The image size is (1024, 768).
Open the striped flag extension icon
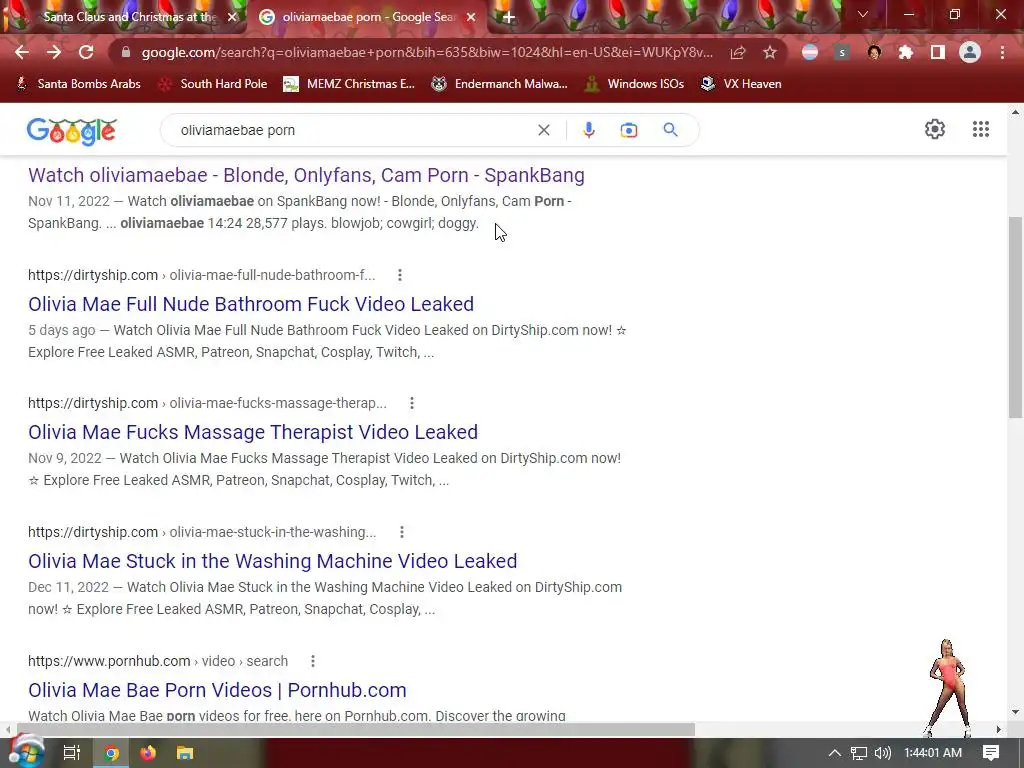(x=810, y=52)
